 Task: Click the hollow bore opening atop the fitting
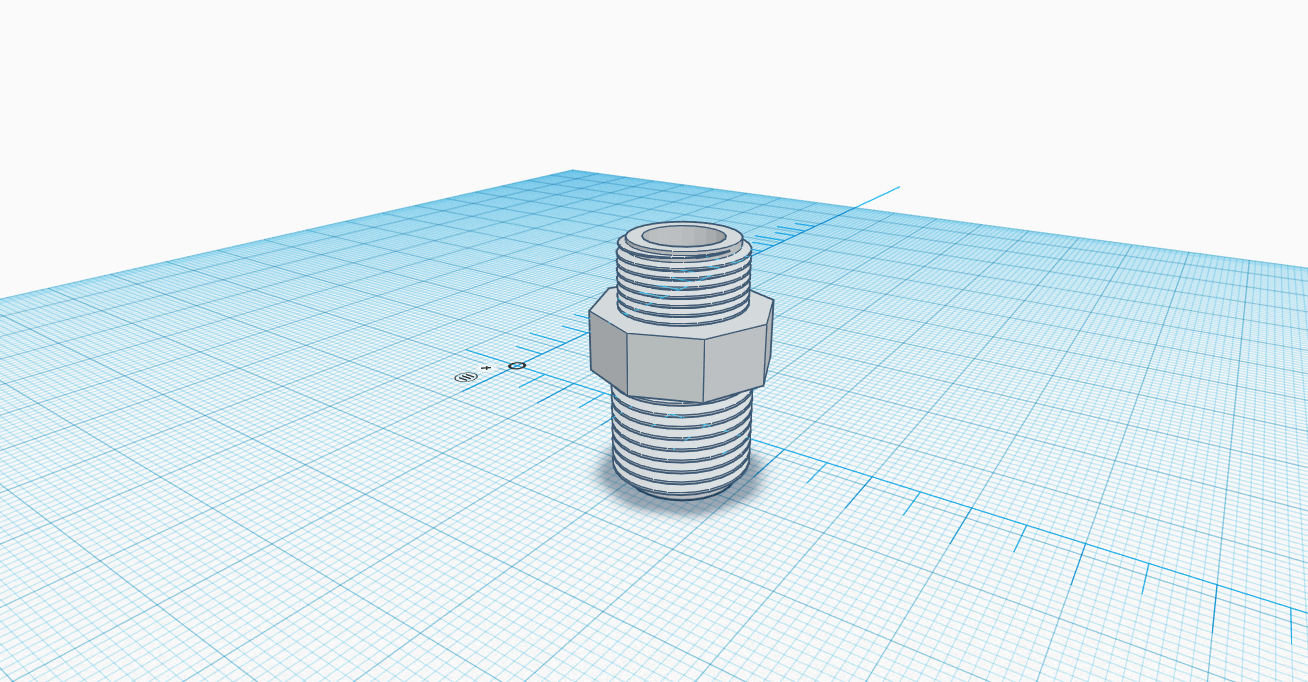click(684, 237)
